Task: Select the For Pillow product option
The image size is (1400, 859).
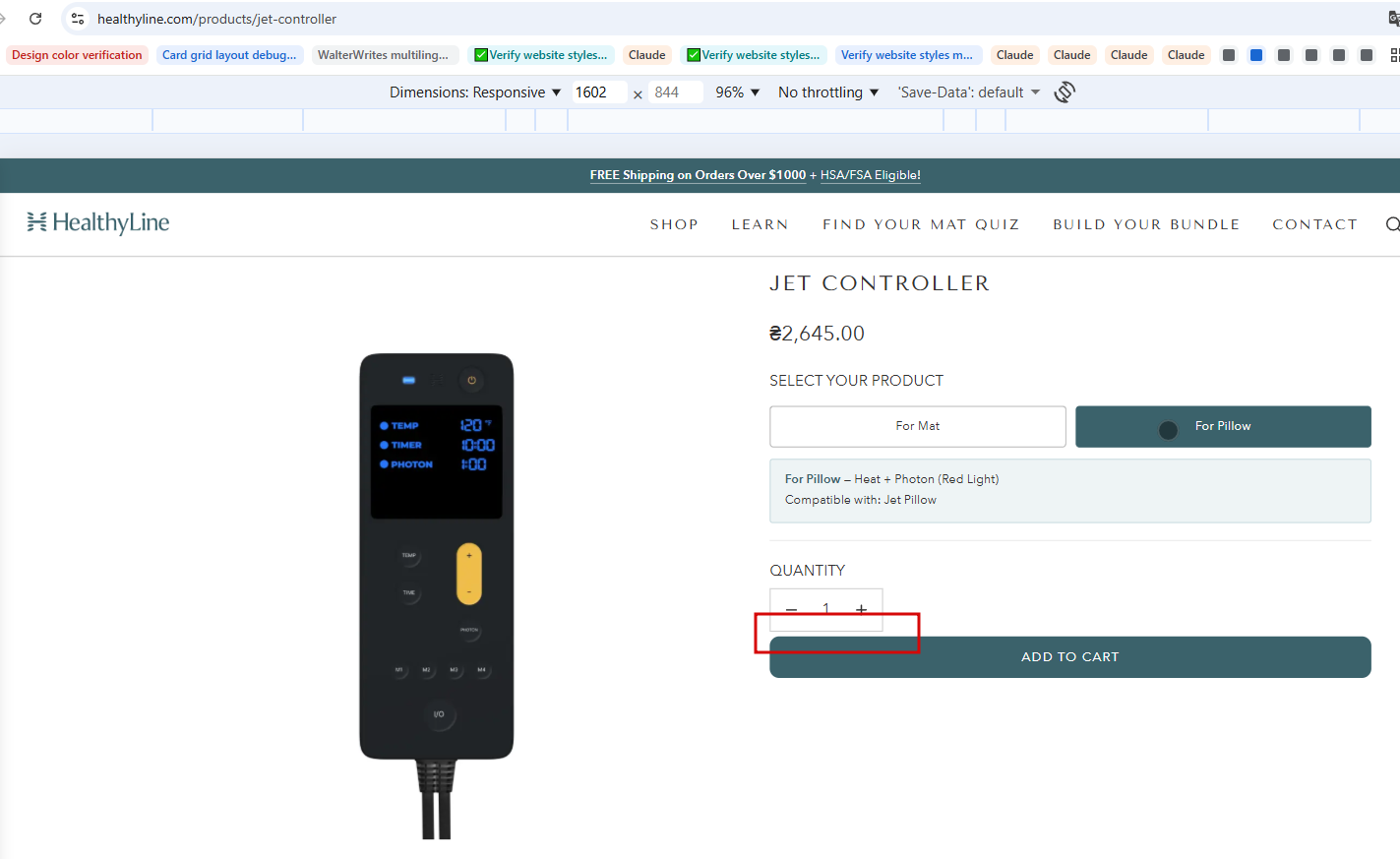Action: [x=1223, y=426]
